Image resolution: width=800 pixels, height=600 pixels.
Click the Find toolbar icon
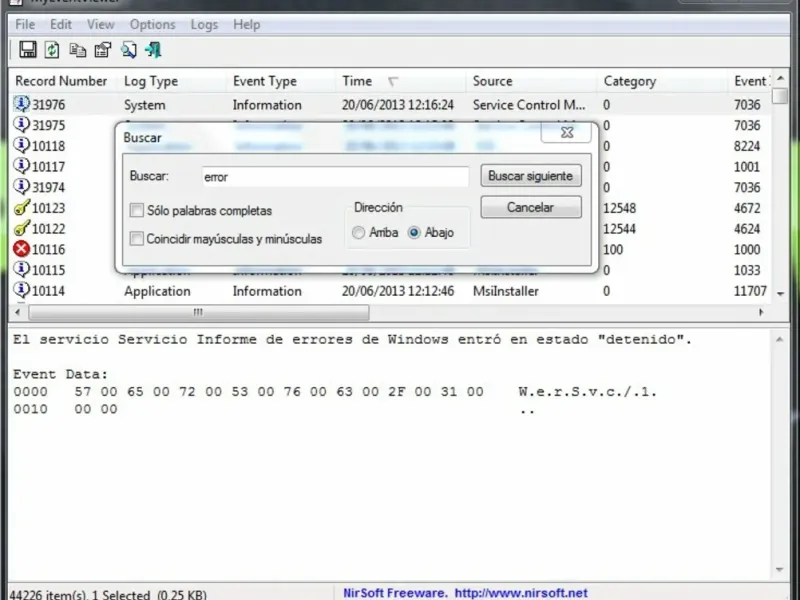click(x=129, y=50)
